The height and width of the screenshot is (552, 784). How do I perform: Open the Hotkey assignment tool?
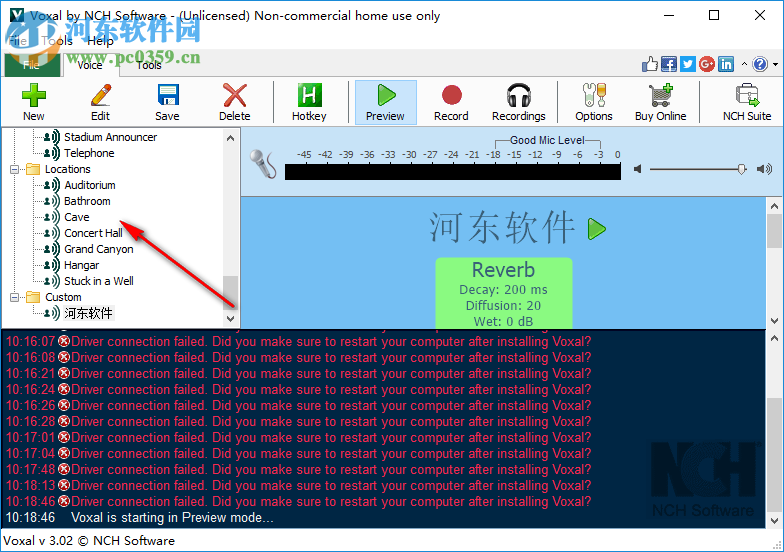[309, 102]
